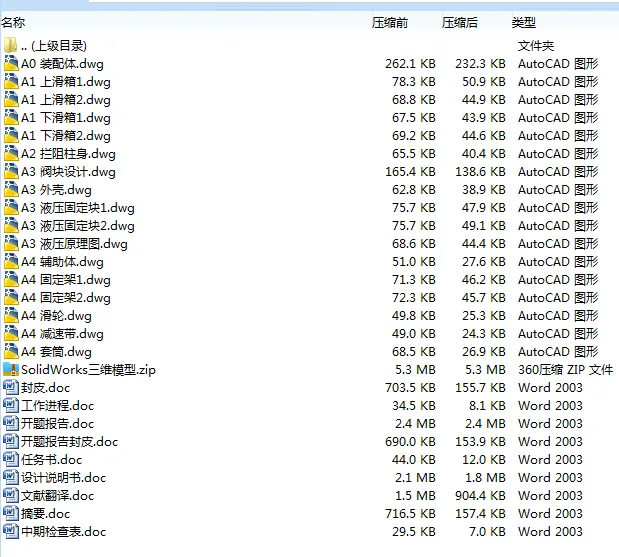Click the 任务书.doc Word icon

coord(11,459)
